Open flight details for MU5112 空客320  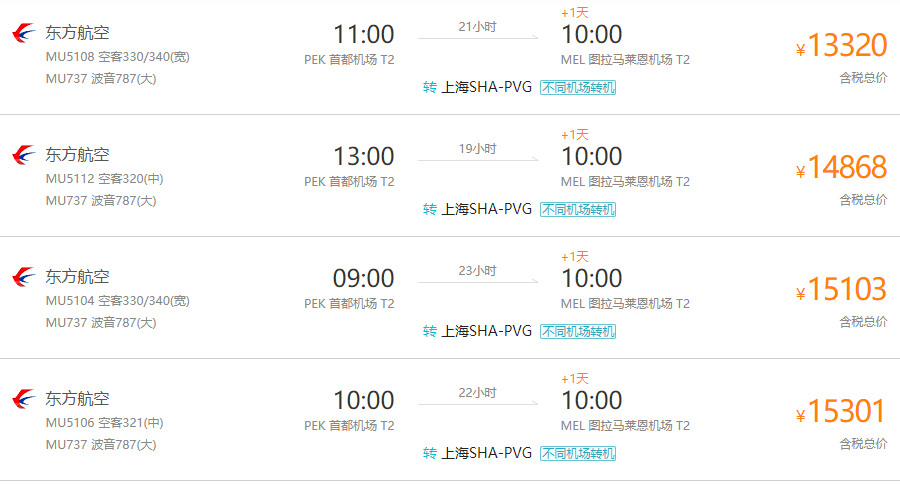click(x=104, y=179)
